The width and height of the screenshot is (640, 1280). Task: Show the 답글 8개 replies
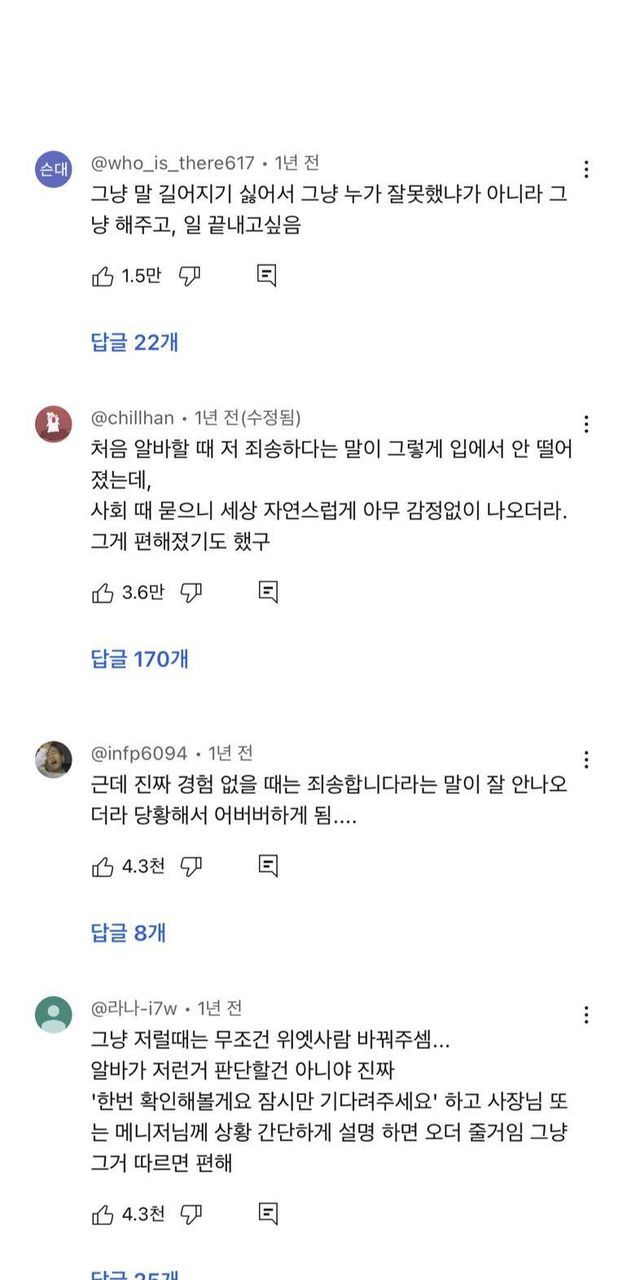(x=129, y=933)
